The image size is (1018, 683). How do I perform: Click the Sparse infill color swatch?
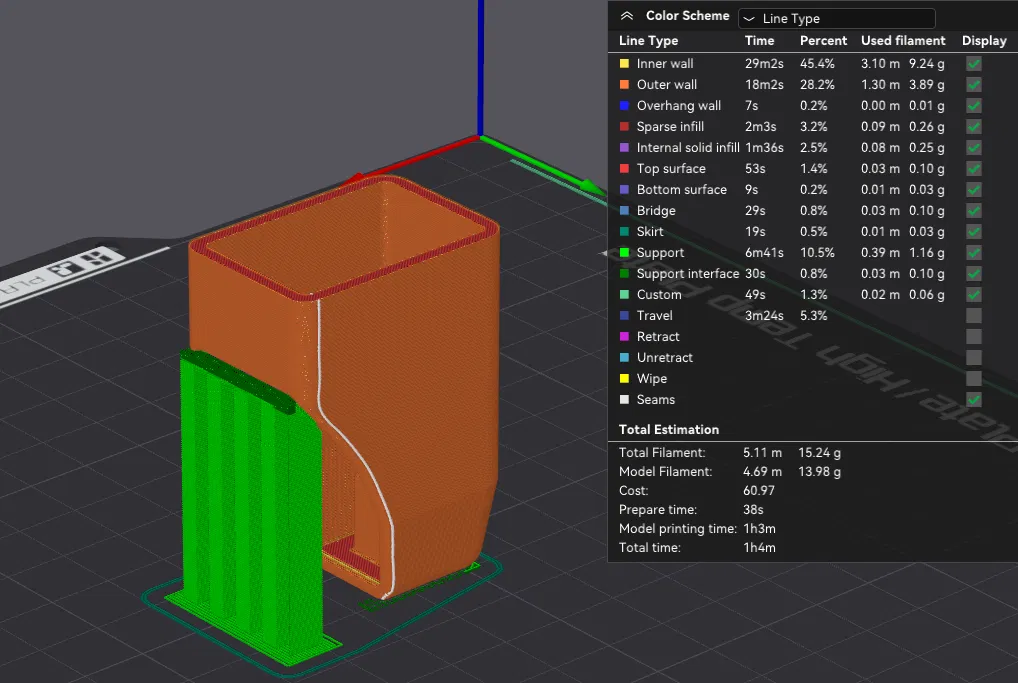click(x=625, y=127)
